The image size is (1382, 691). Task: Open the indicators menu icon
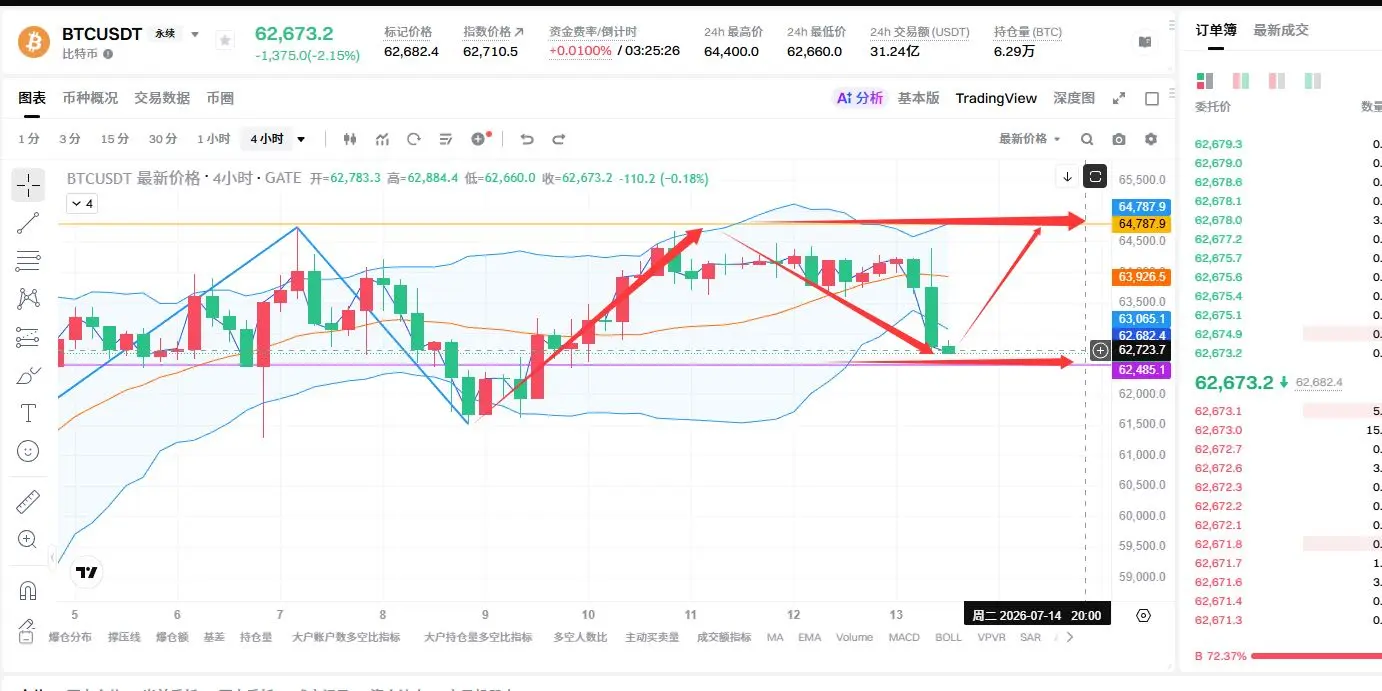[382, 139]
